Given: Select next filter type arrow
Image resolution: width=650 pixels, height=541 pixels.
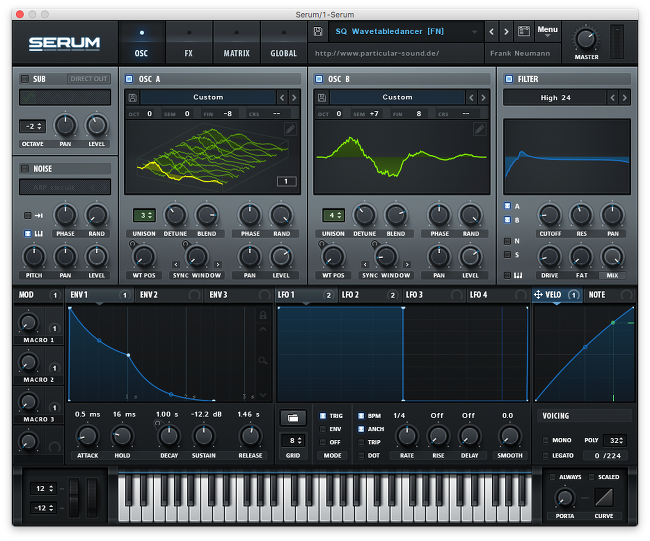Looking at the screenshot, I should click(x=624, y=98).
